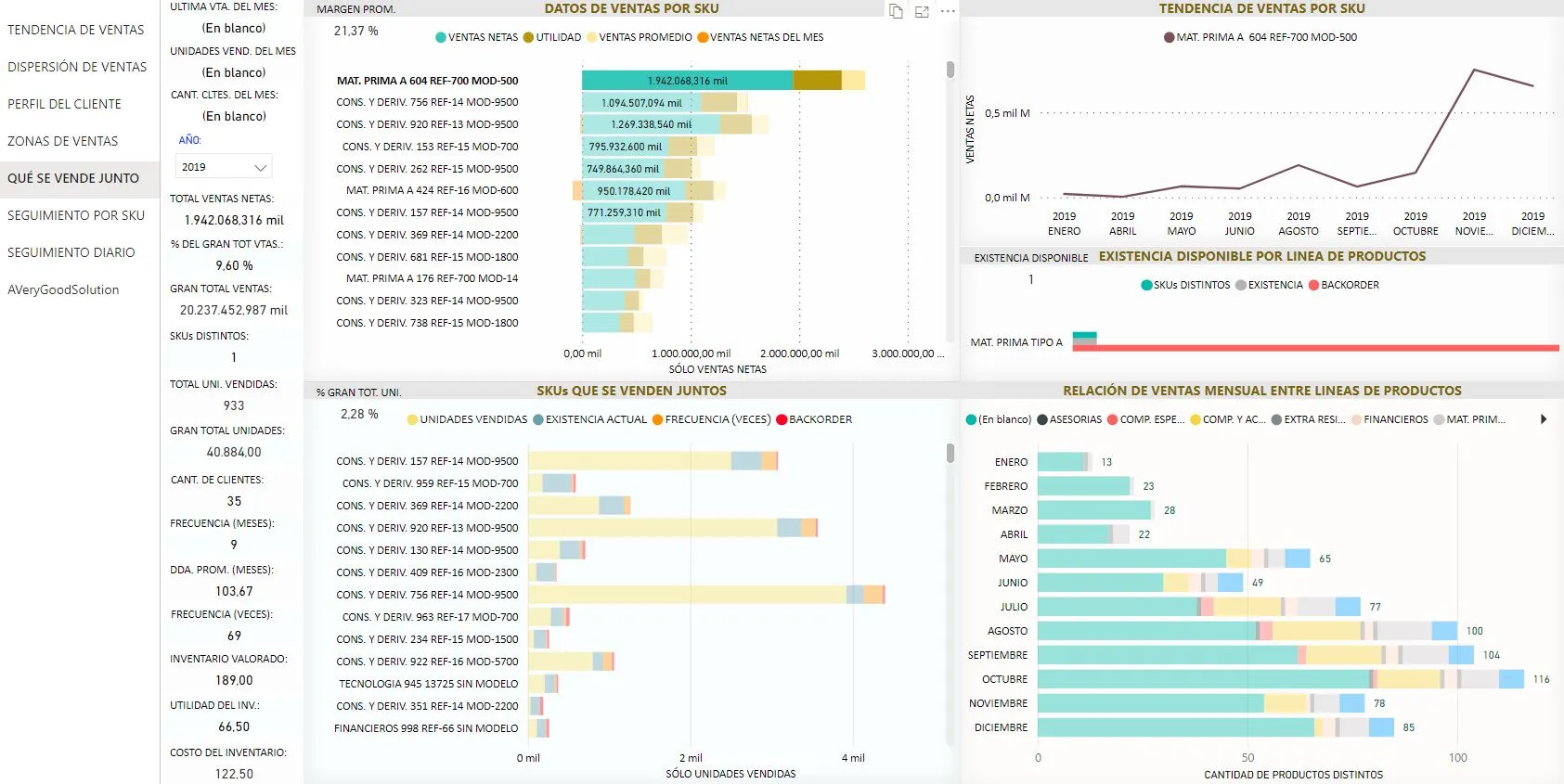
Task: Click MARGEN PROM. value 21,37 %
Action: 356,31
